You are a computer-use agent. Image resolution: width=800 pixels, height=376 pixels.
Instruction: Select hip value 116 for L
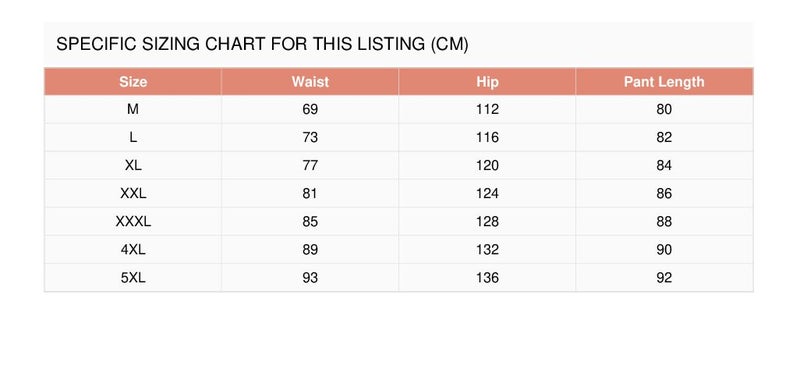[487, 137]
